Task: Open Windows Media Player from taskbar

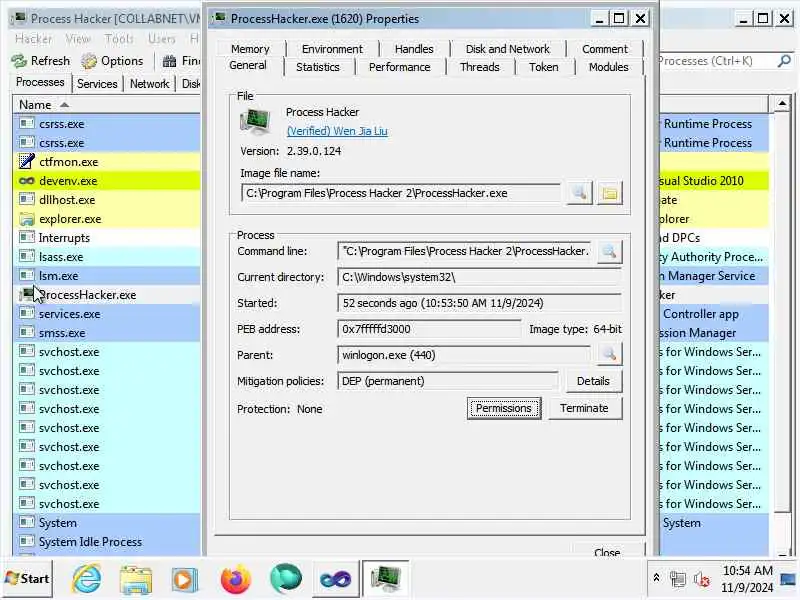Action: coord(185,579)
